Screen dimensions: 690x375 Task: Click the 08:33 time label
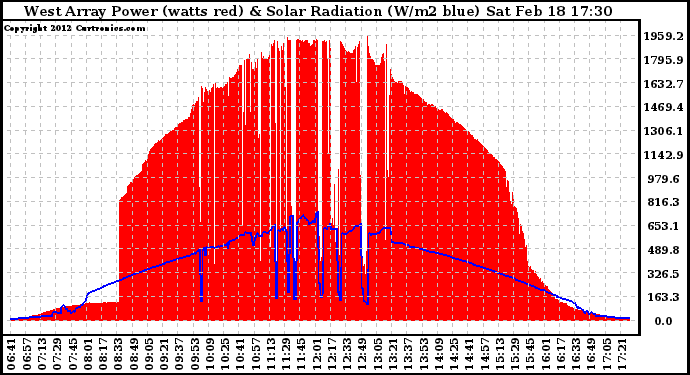click(117, 354)
